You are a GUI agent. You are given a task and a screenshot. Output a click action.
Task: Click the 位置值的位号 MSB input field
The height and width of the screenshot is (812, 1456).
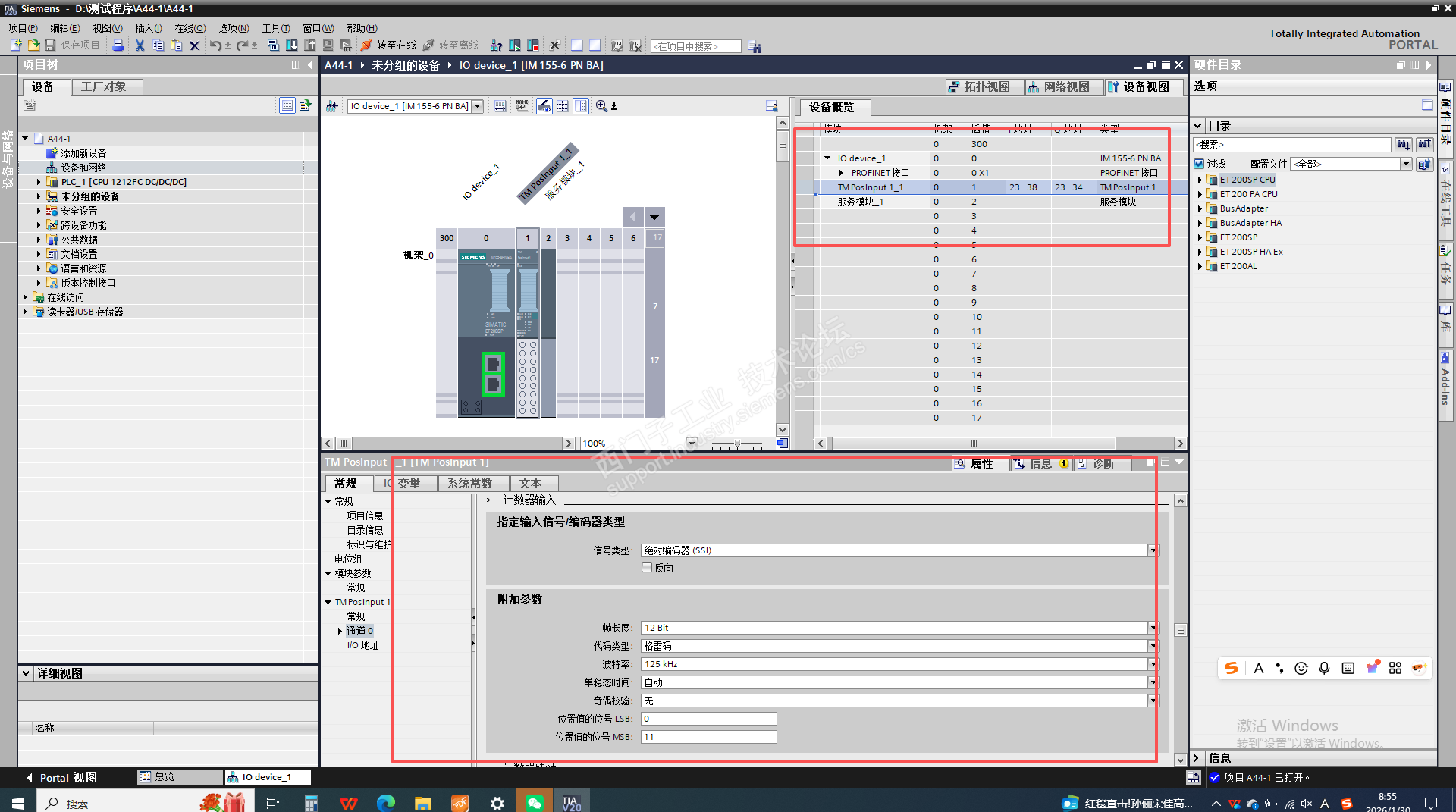pyautogui.click(x=709, y=737)
